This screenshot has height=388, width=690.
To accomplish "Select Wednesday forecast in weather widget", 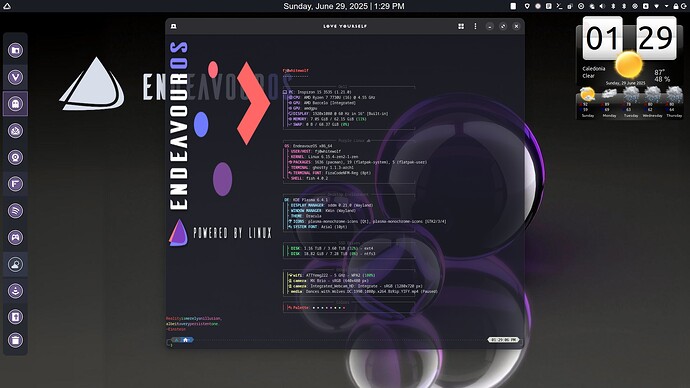I will click(x=653, y=103).
